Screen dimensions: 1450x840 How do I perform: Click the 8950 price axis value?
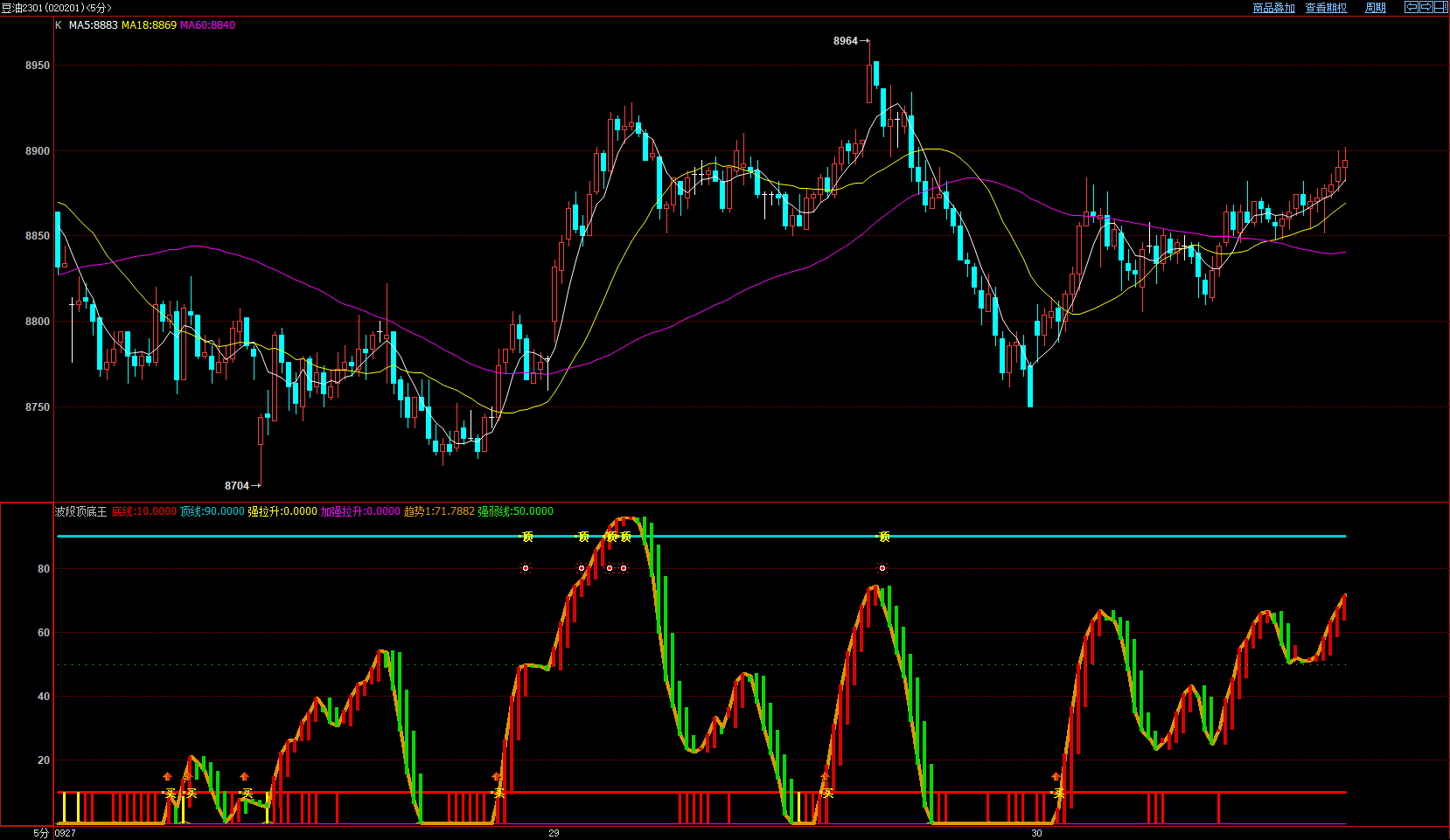tap(38, 66)
